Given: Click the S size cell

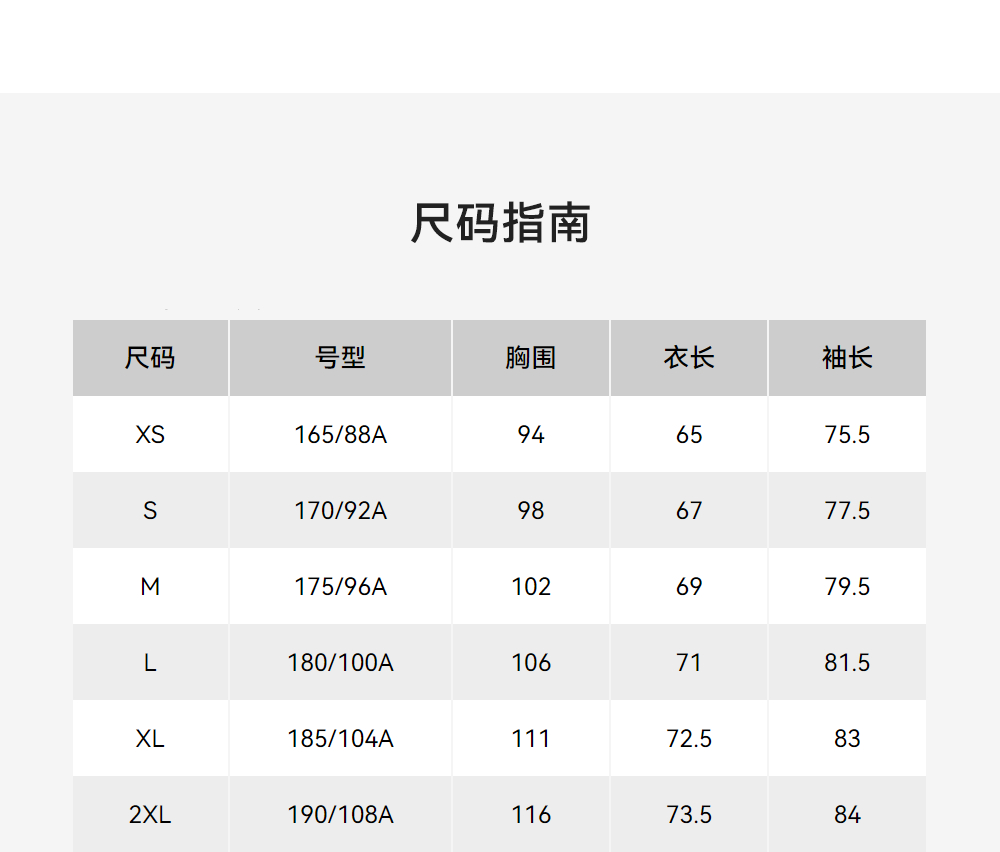Looking at the screenshot, I should click(x=151, y=511).
